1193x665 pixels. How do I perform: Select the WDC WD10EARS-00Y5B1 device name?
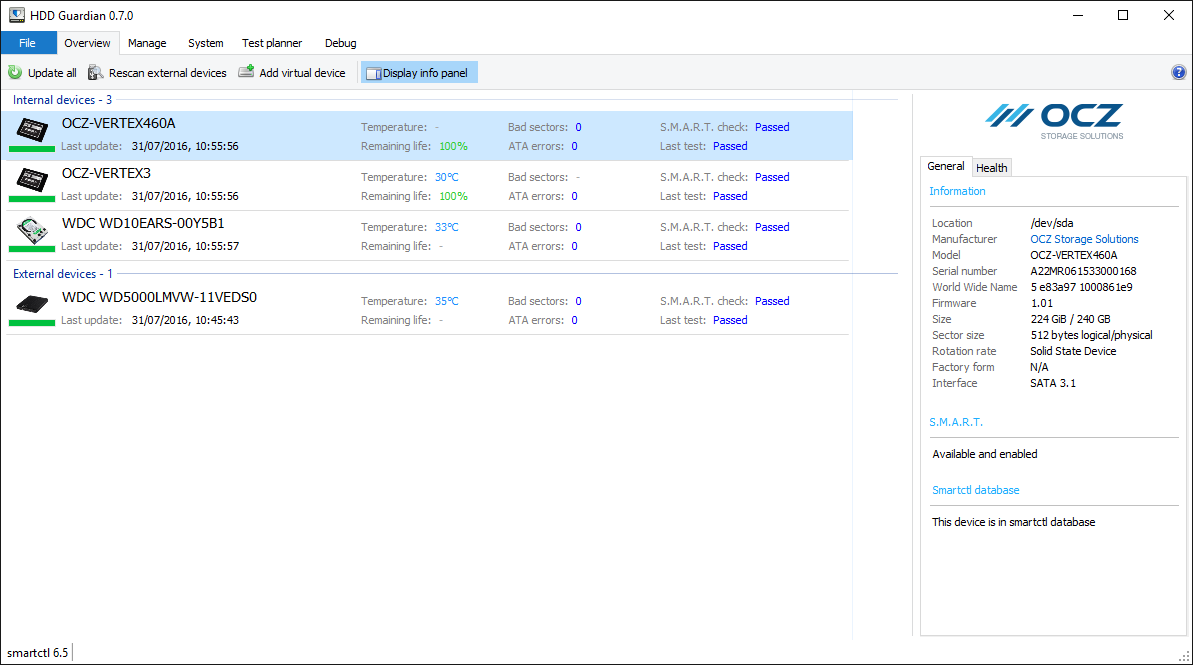tap(143, 224)
